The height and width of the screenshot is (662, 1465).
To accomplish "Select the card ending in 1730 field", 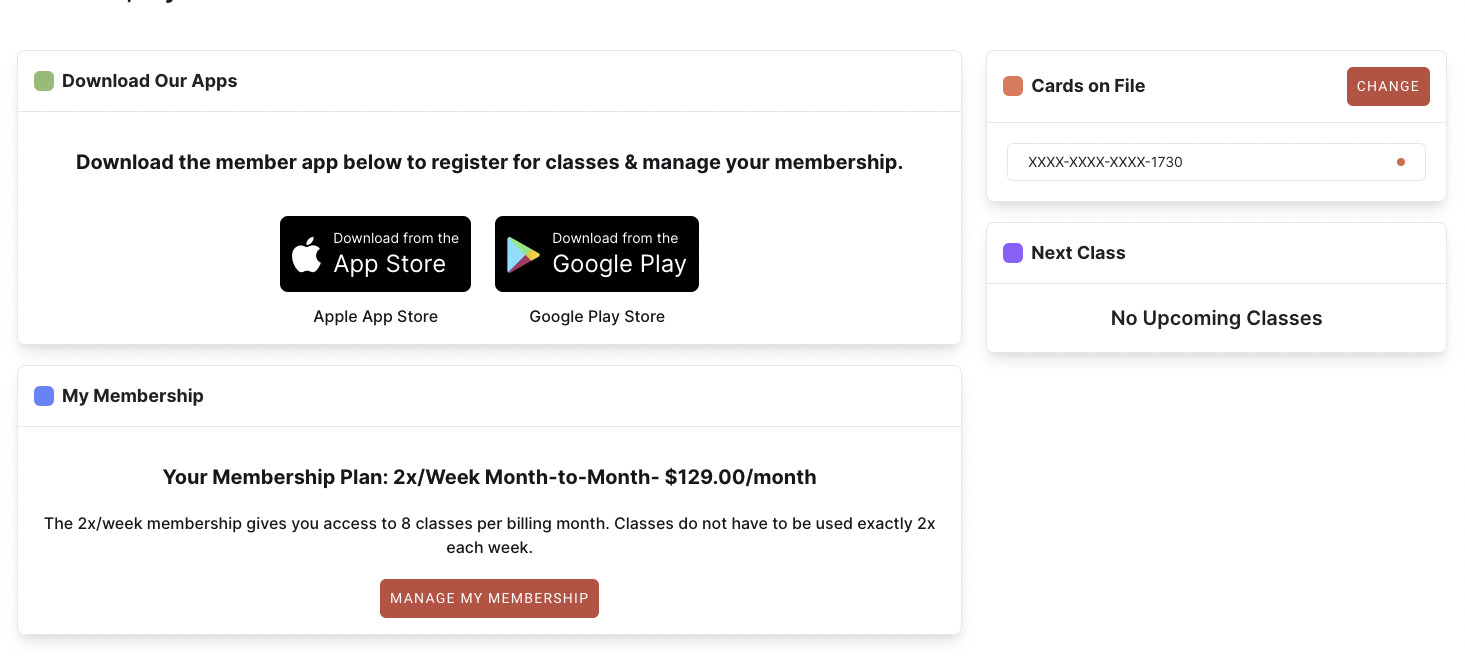I will (1200, 162).
